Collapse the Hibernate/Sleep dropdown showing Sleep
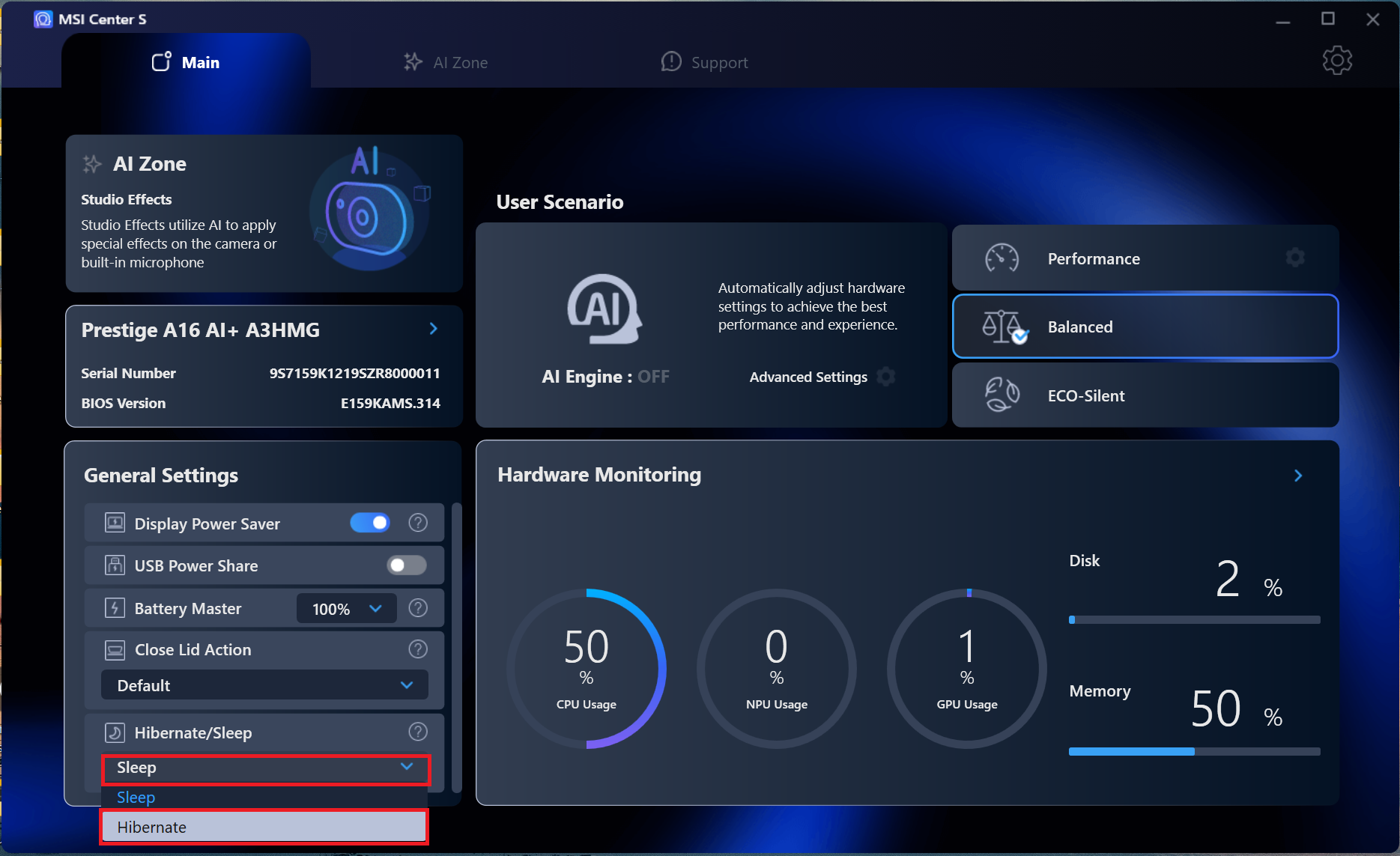 [x=265, y=769]
